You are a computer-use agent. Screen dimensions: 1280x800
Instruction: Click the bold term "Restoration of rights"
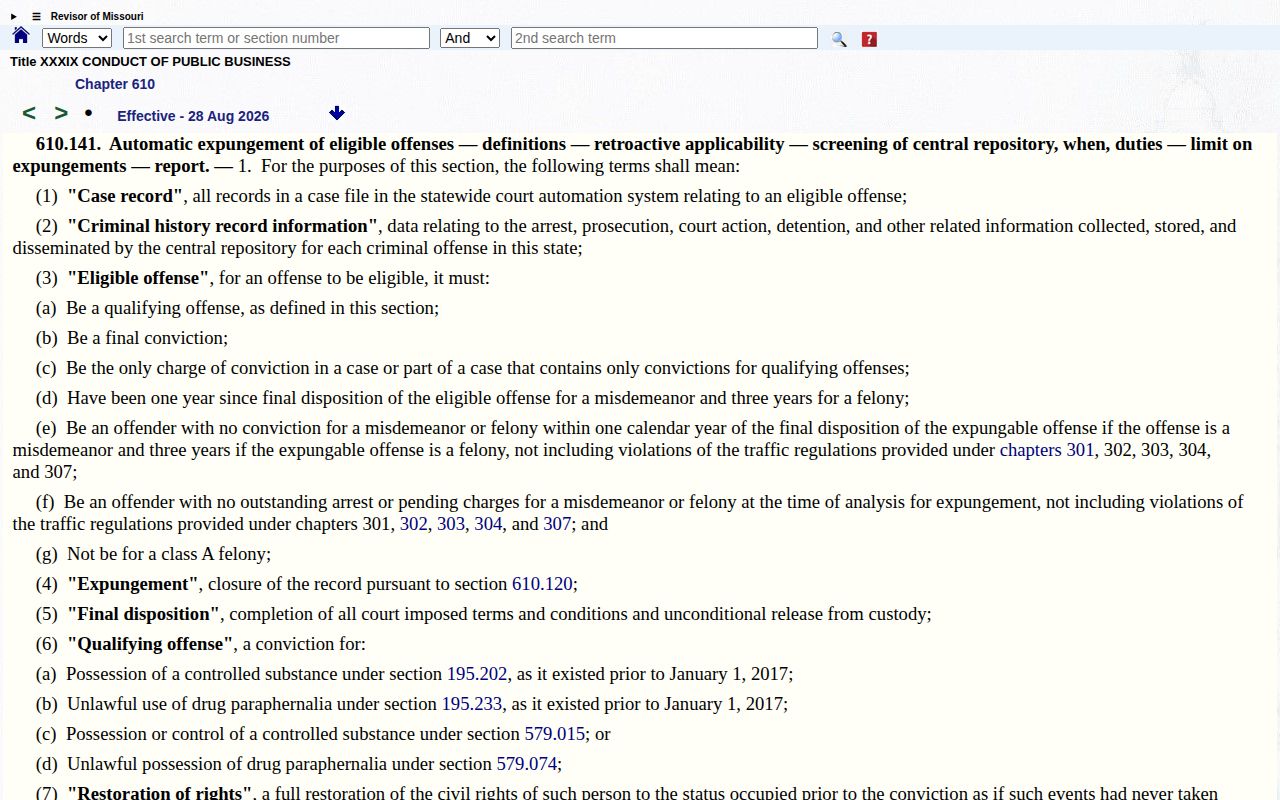pos(159,794)
